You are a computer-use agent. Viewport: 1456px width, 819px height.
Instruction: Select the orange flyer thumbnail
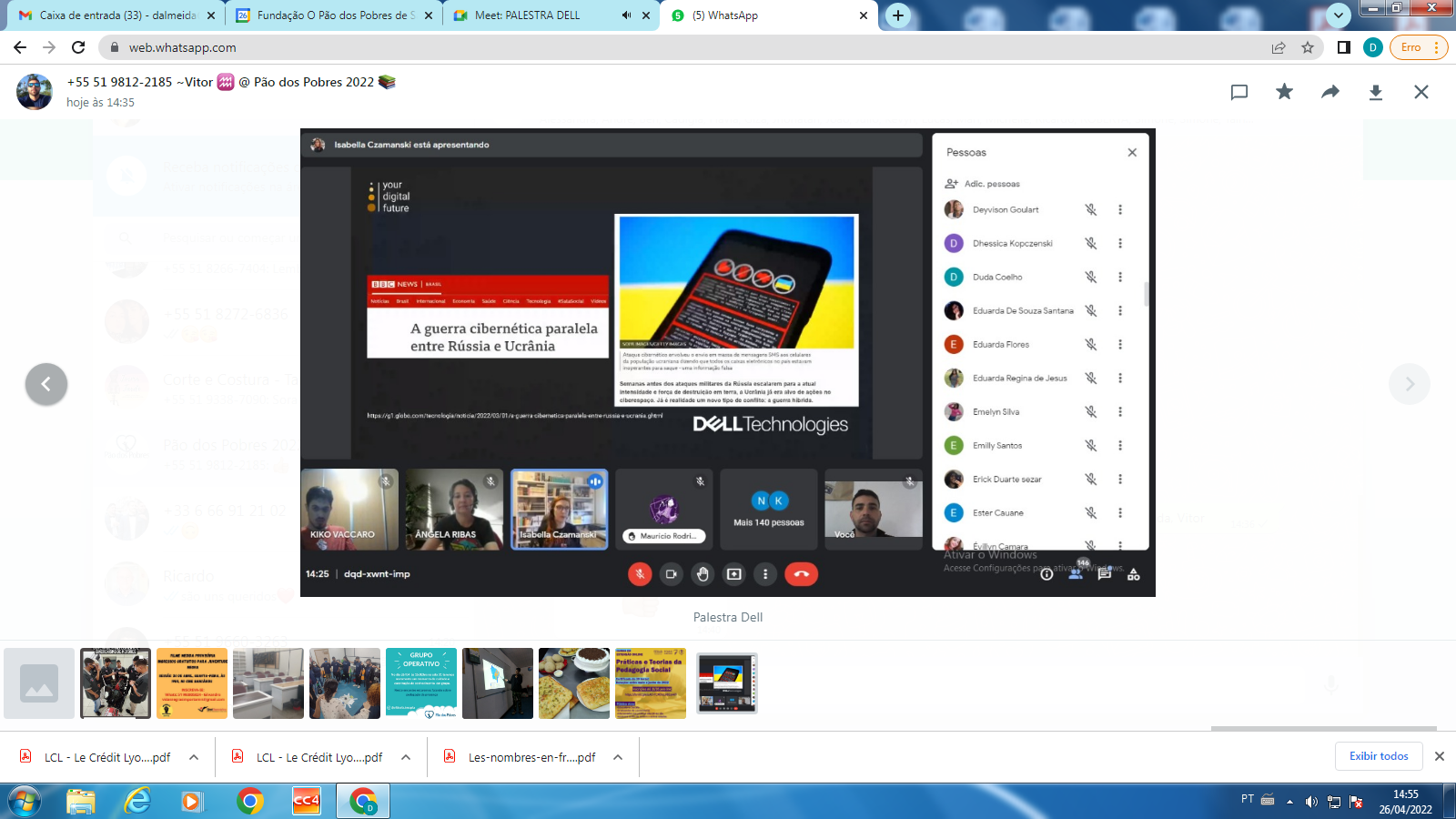pos(192,683)
